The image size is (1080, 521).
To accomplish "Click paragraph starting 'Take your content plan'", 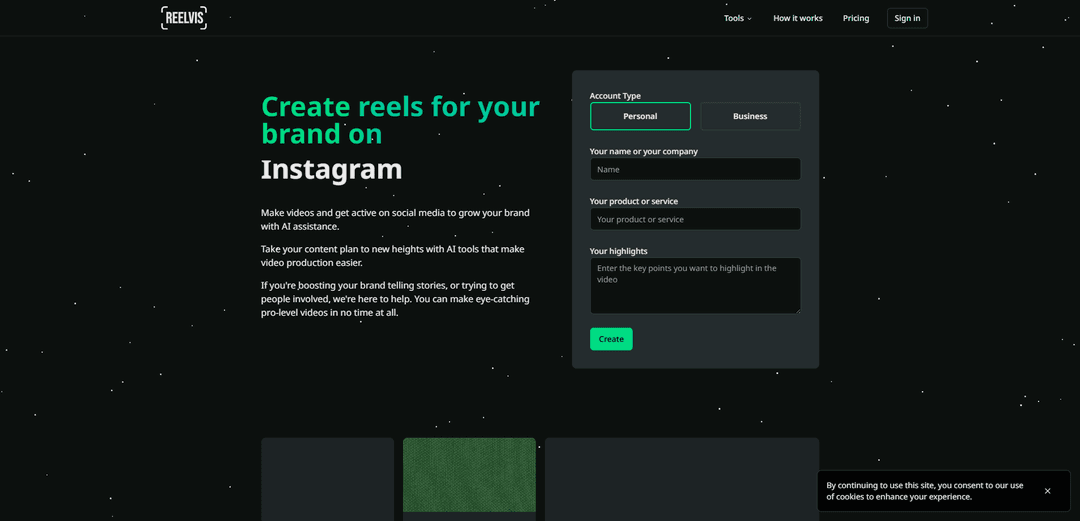I will [393, 256].
